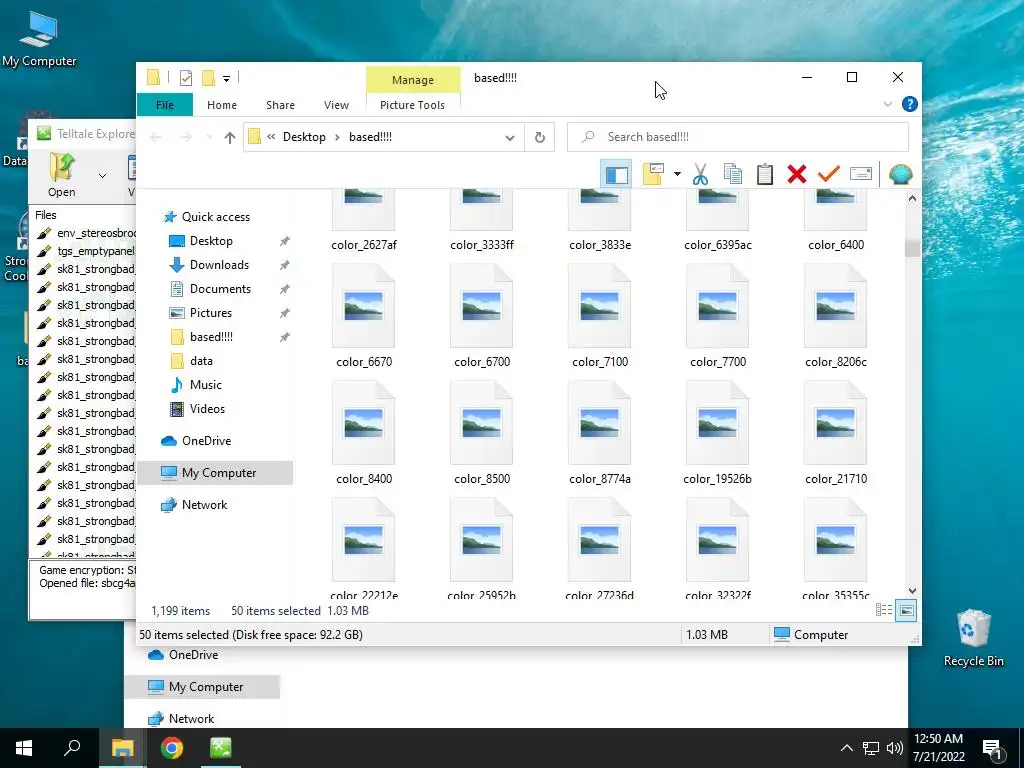The image size is (1024, 768).
Task: Click the folder options toolbar icon
Action: (x=653, y=174)
